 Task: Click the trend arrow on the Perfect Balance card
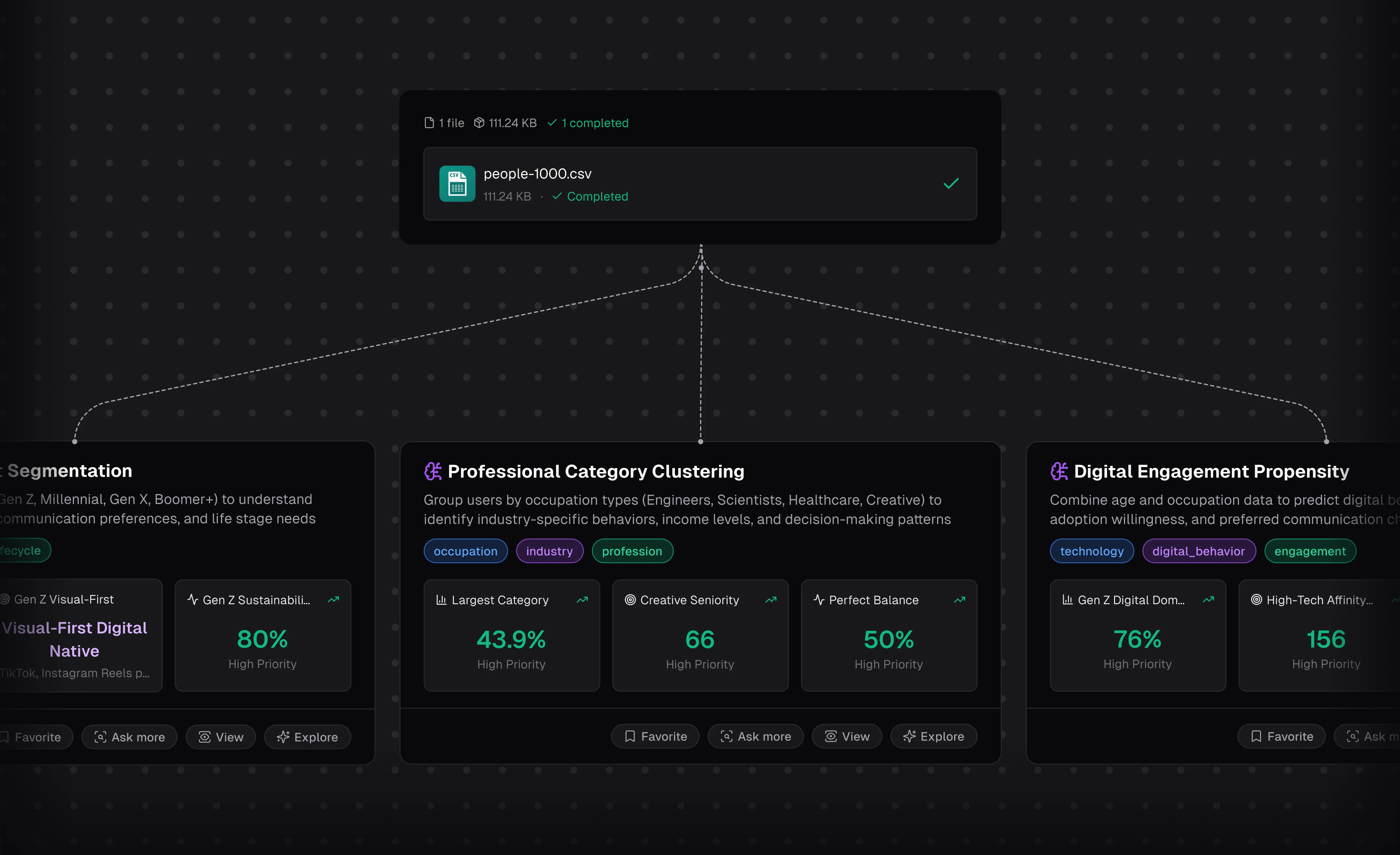(959, 600)
